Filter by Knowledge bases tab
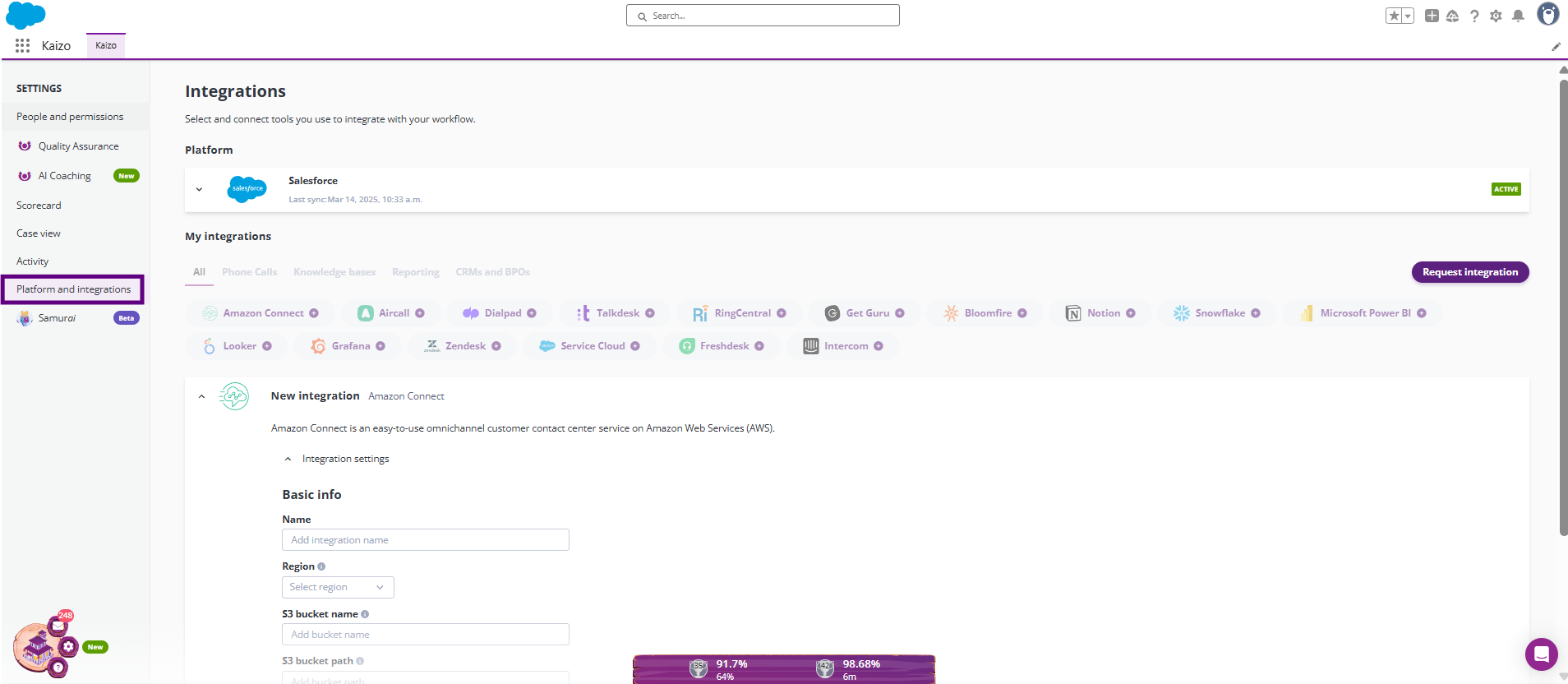Screen dimensions: 1568x684 click(334, 272)
